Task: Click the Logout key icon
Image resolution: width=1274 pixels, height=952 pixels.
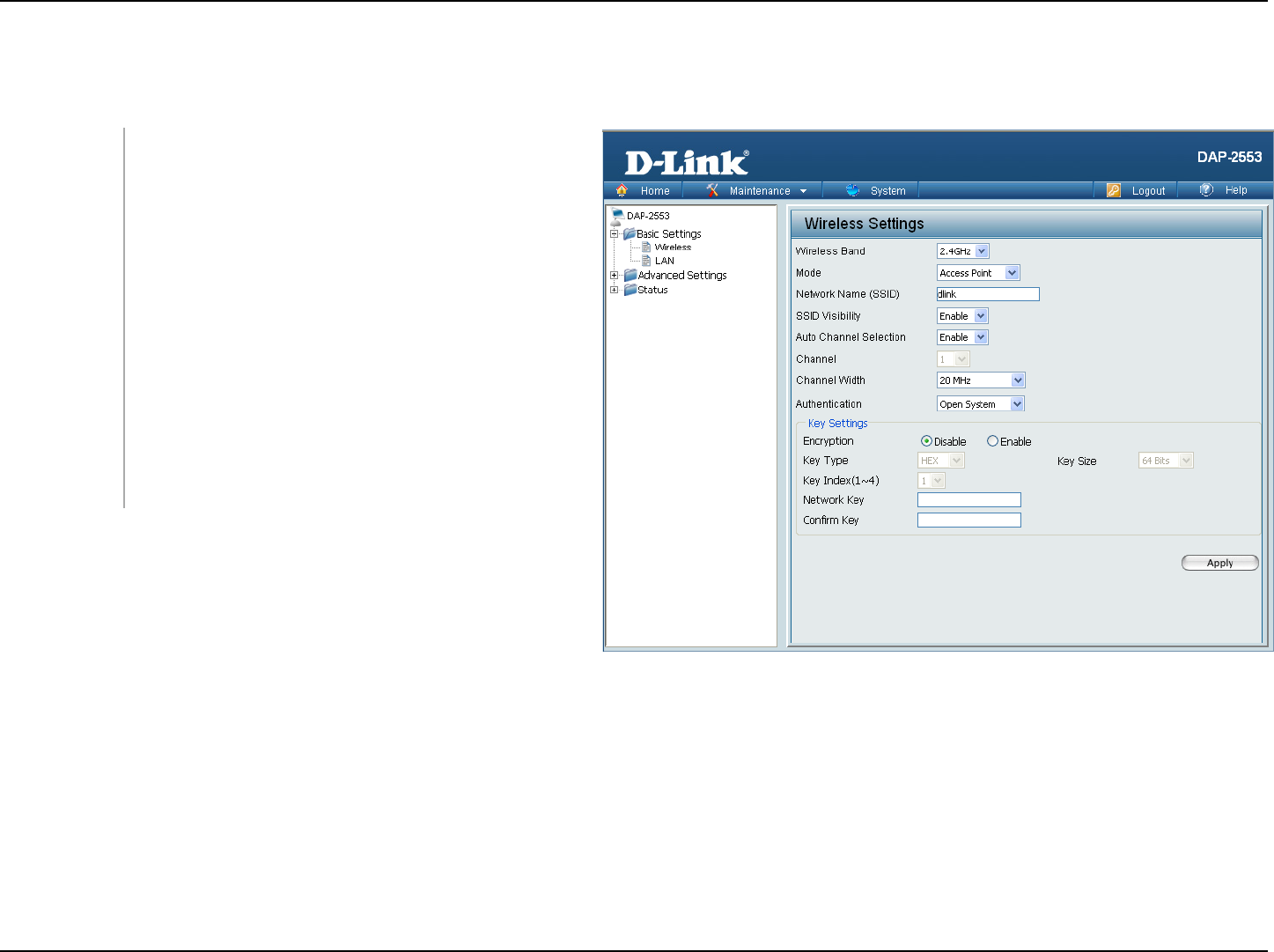Action: point(1114,190)
